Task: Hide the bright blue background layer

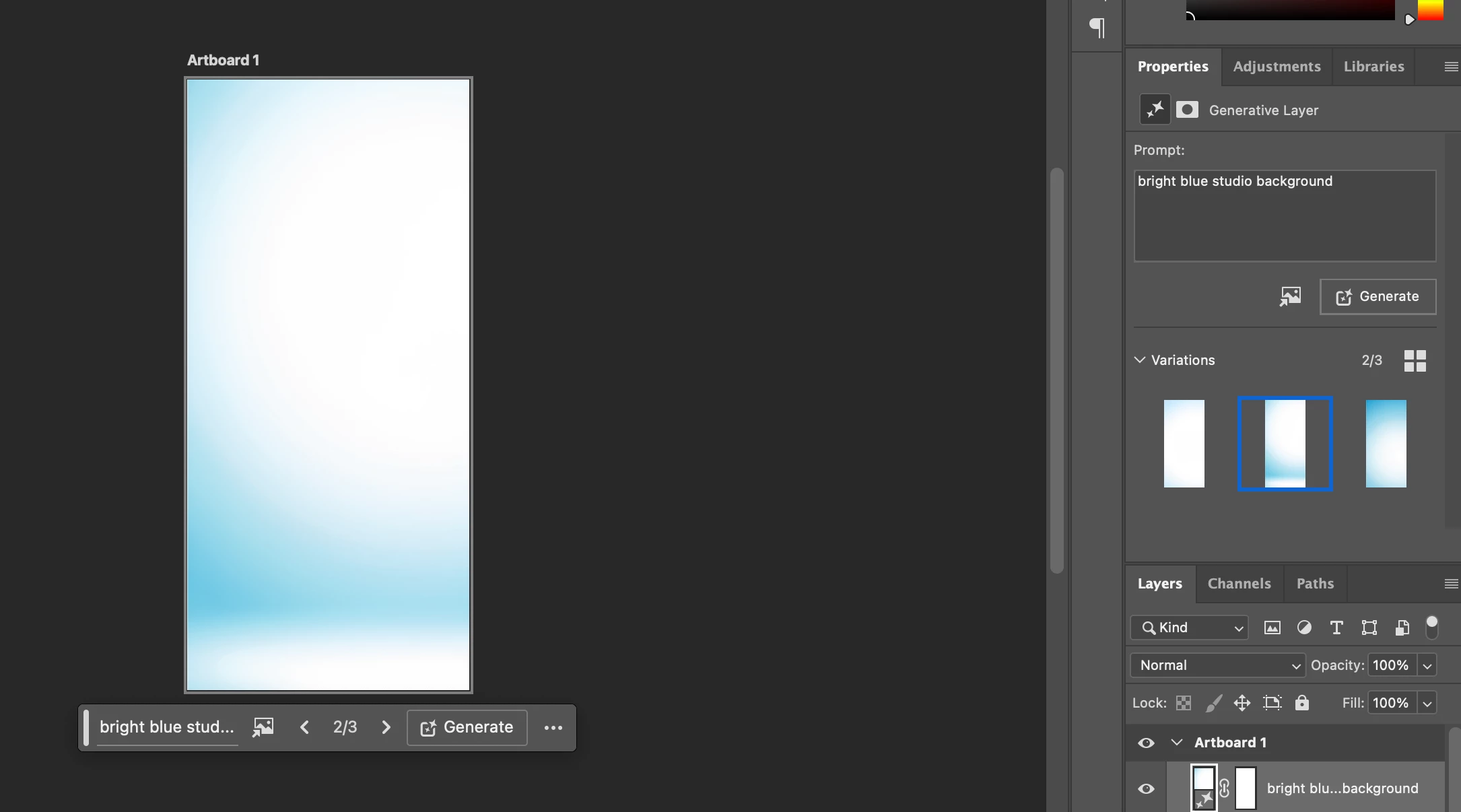Action: click(1146, 788)
